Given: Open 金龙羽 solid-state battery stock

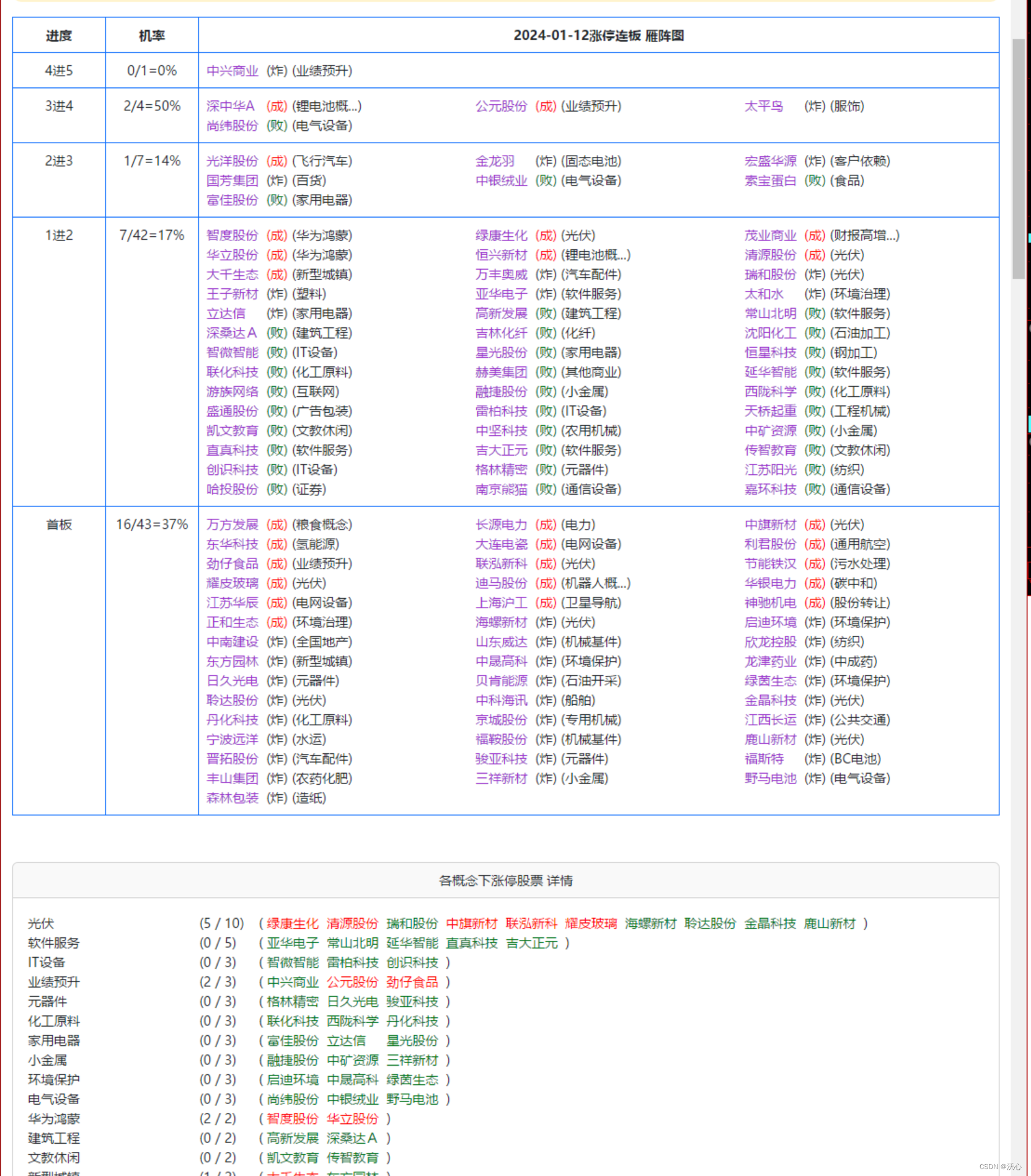Looking at the screenshot, I should pyautogui.click(x=495, y=161).
